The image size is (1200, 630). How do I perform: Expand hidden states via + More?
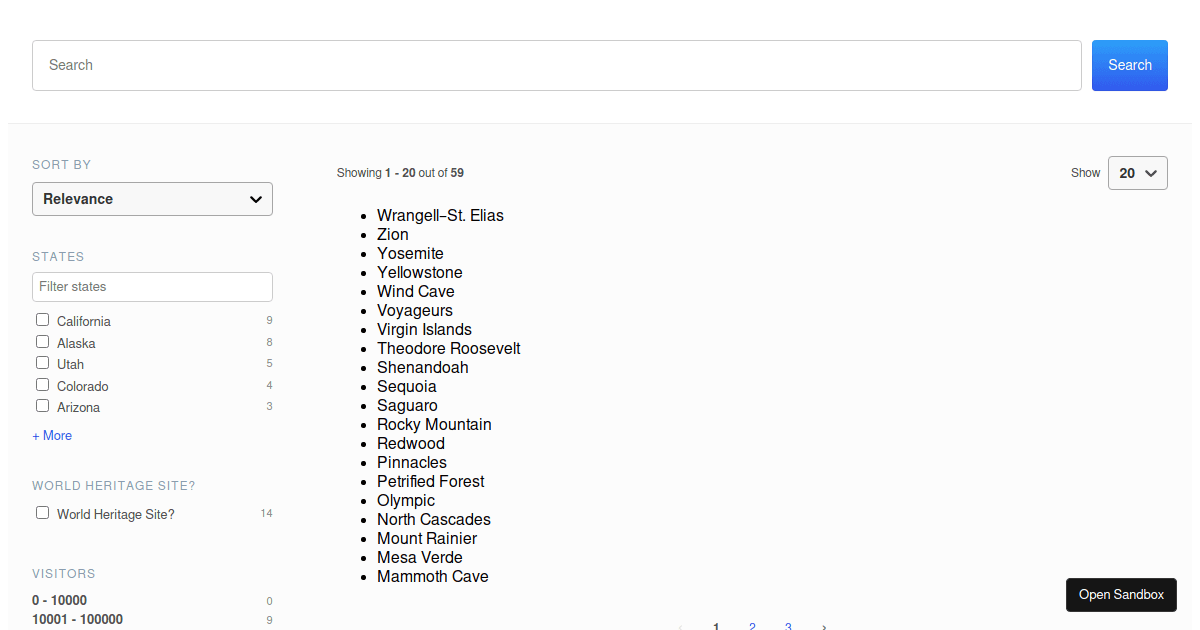(52, 435)
